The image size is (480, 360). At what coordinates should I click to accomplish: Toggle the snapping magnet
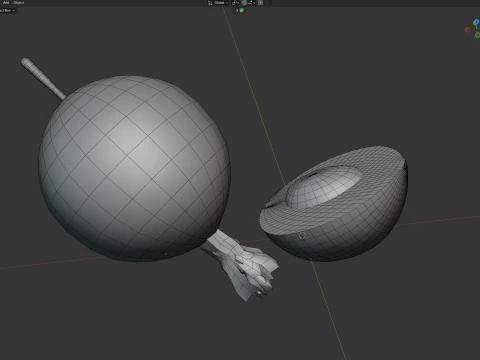(x=244, y=3)
